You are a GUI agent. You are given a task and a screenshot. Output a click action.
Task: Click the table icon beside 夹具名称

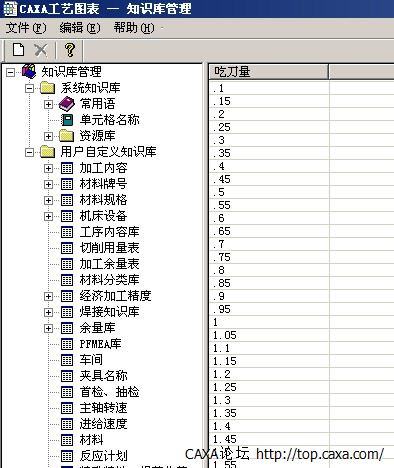tap(67, 376)
